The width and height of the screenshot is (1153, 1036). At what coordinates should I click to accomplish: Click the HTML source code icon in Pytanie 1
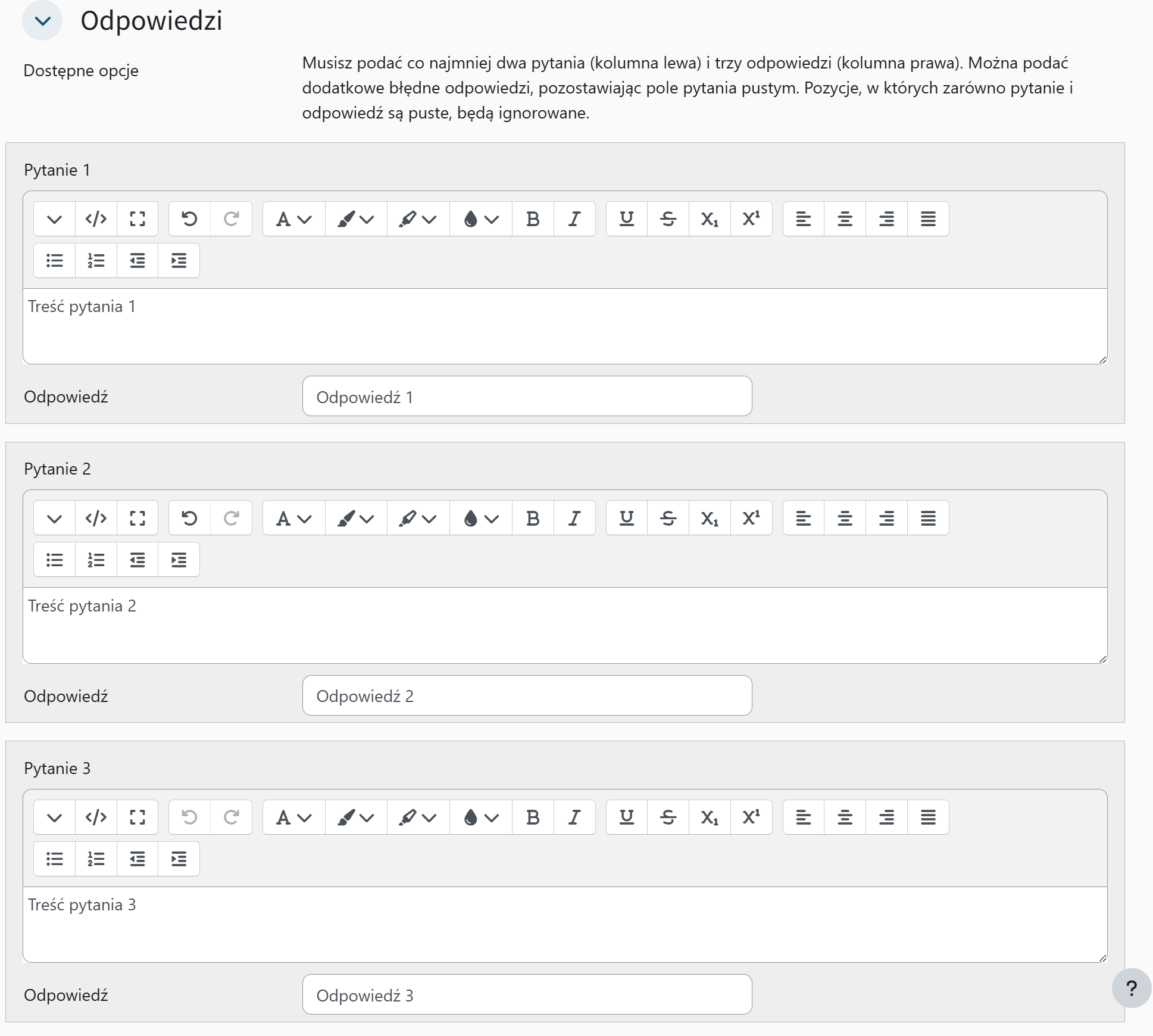pos(96,219)
